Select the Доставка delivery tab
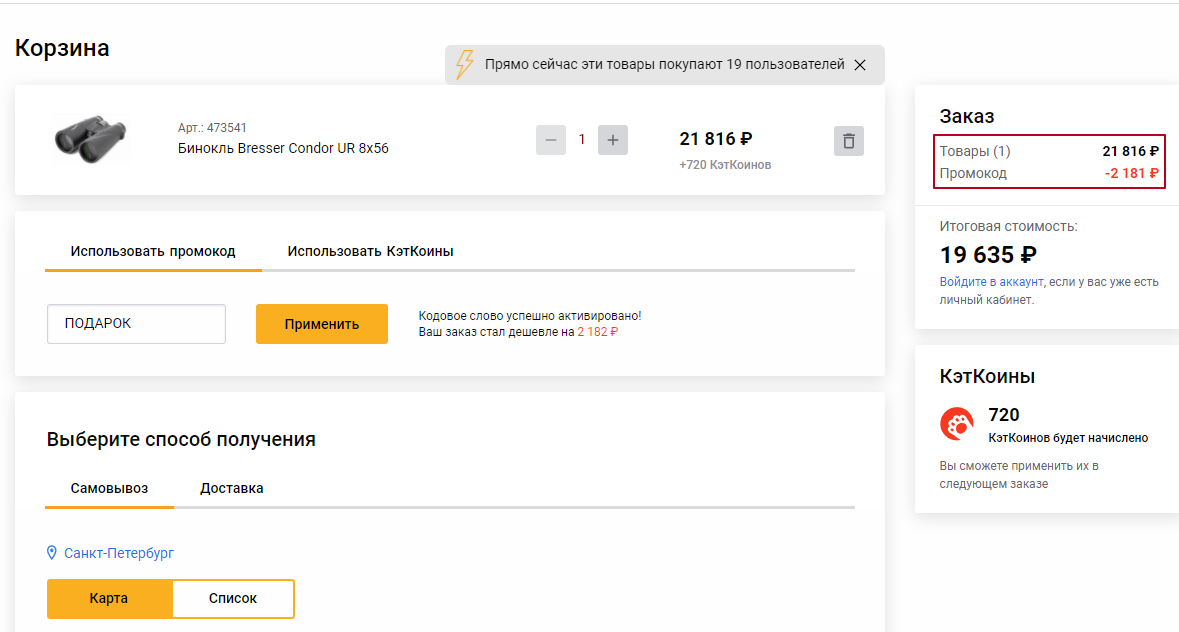 point(232,488)
